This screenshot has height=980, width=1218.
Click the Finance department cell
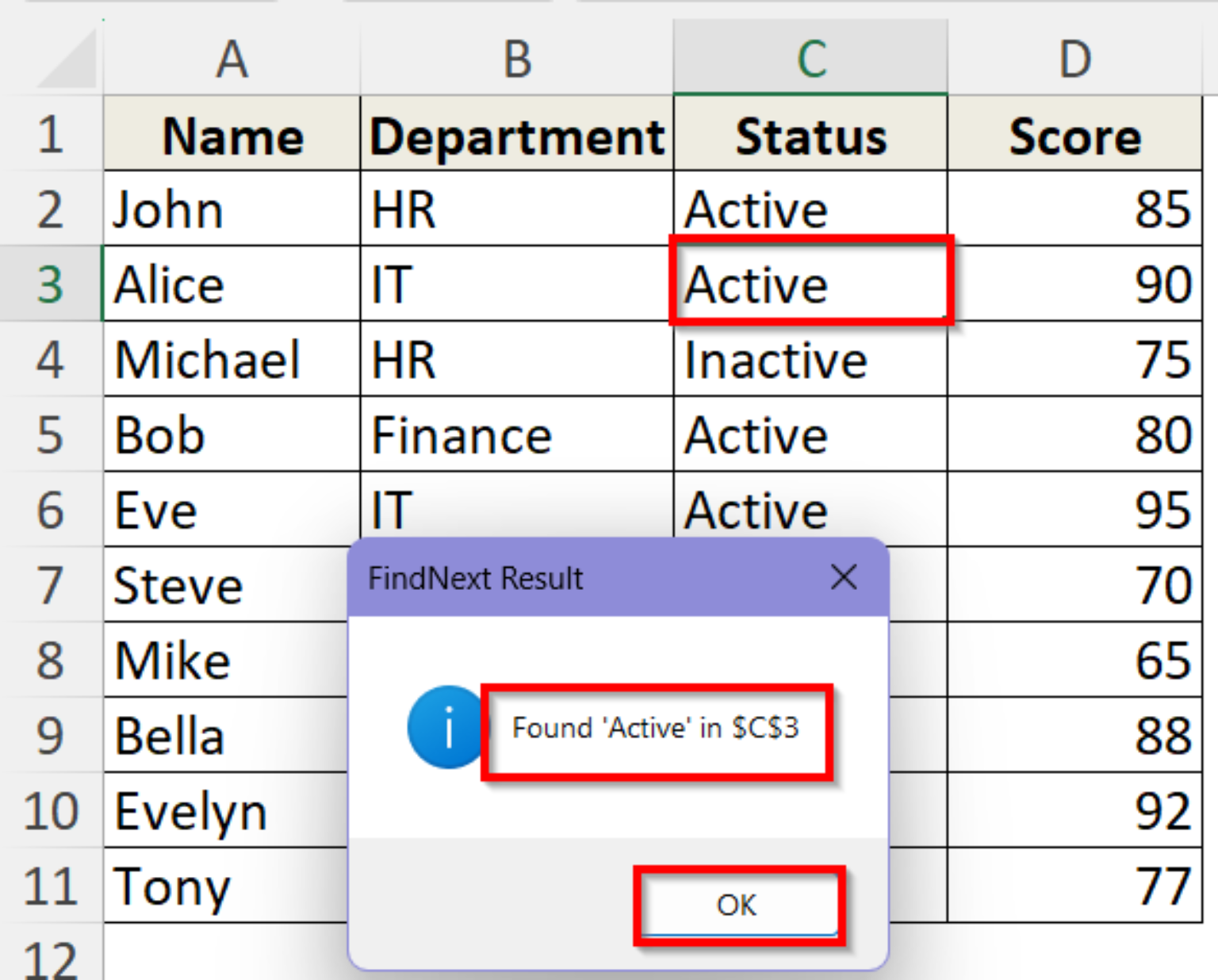(517, 434)
